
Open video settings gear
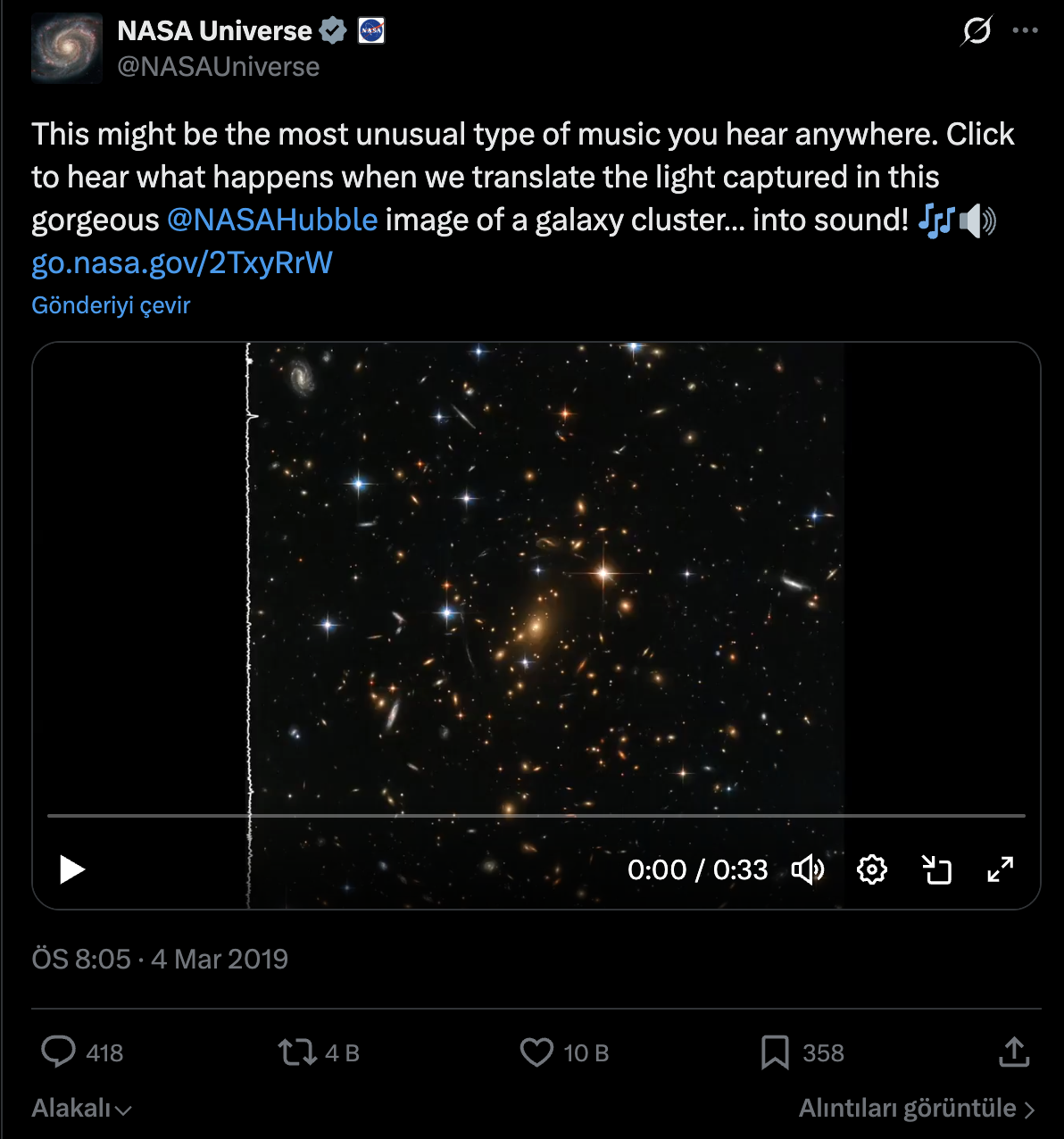pyautogui.click(x=872, y=869)
